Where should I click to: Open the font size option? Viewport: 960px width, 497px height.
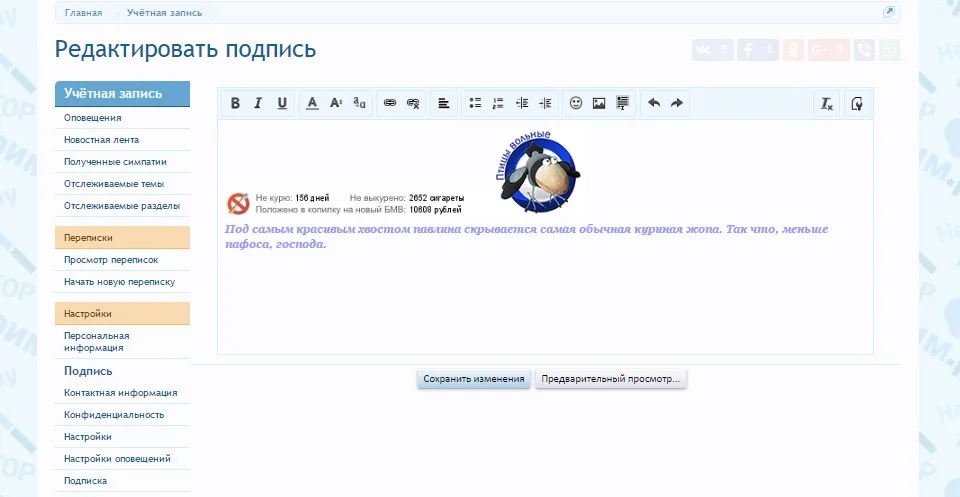click(336, 103)
